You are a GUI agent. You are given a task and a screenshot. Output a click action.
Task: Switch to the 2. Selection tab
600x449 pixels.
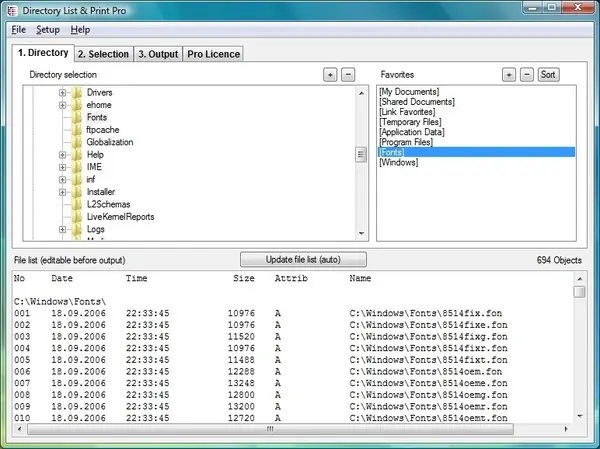click(x=103, y=54)
